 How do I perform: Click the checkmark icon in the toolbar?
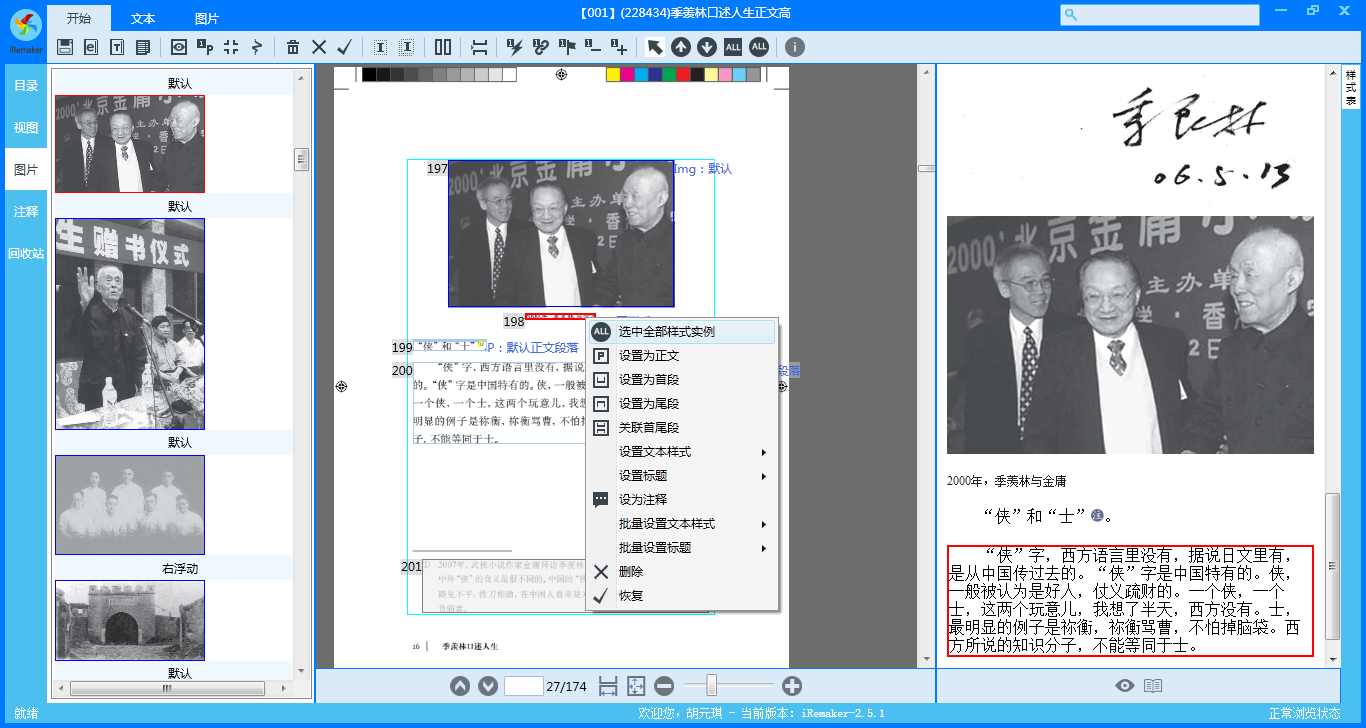pyautogui.click(x=345, y=47)
